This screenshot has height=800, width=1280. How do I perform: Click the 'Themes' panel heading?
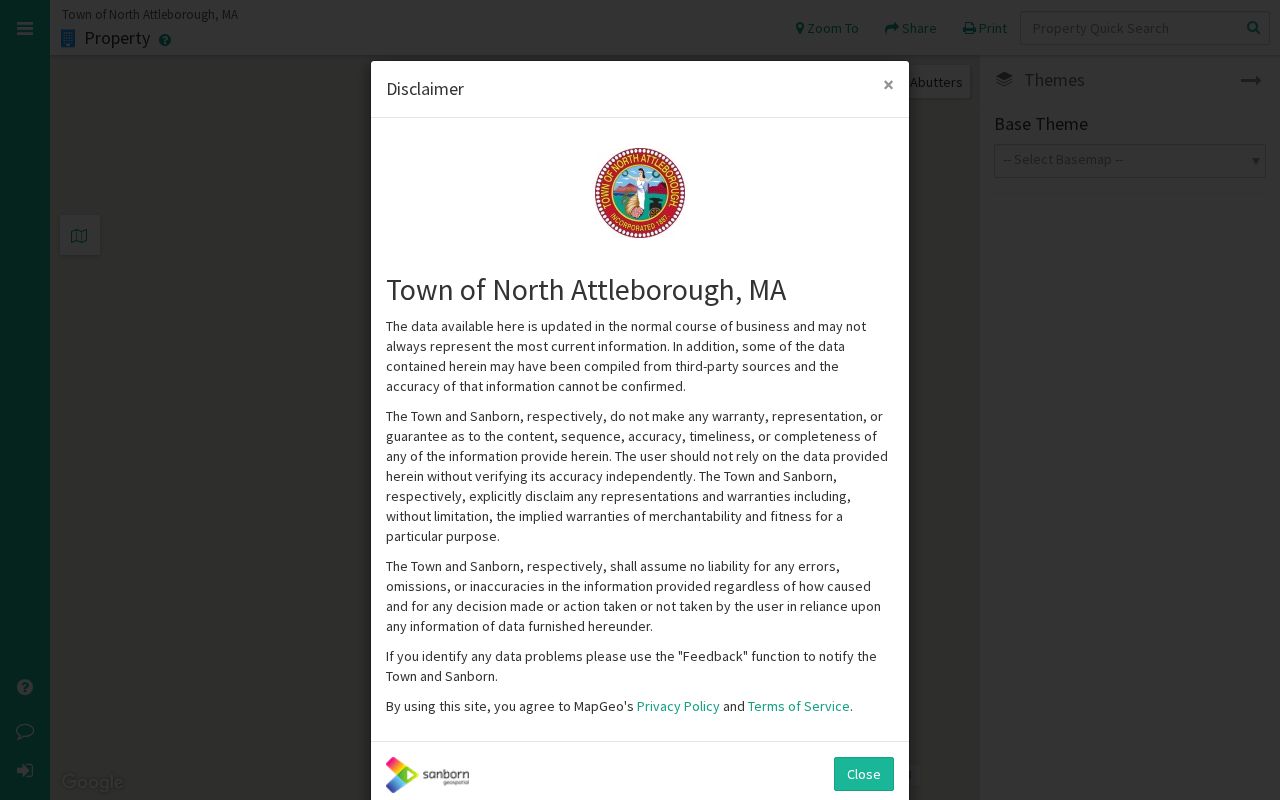(x=1054, y=80)
